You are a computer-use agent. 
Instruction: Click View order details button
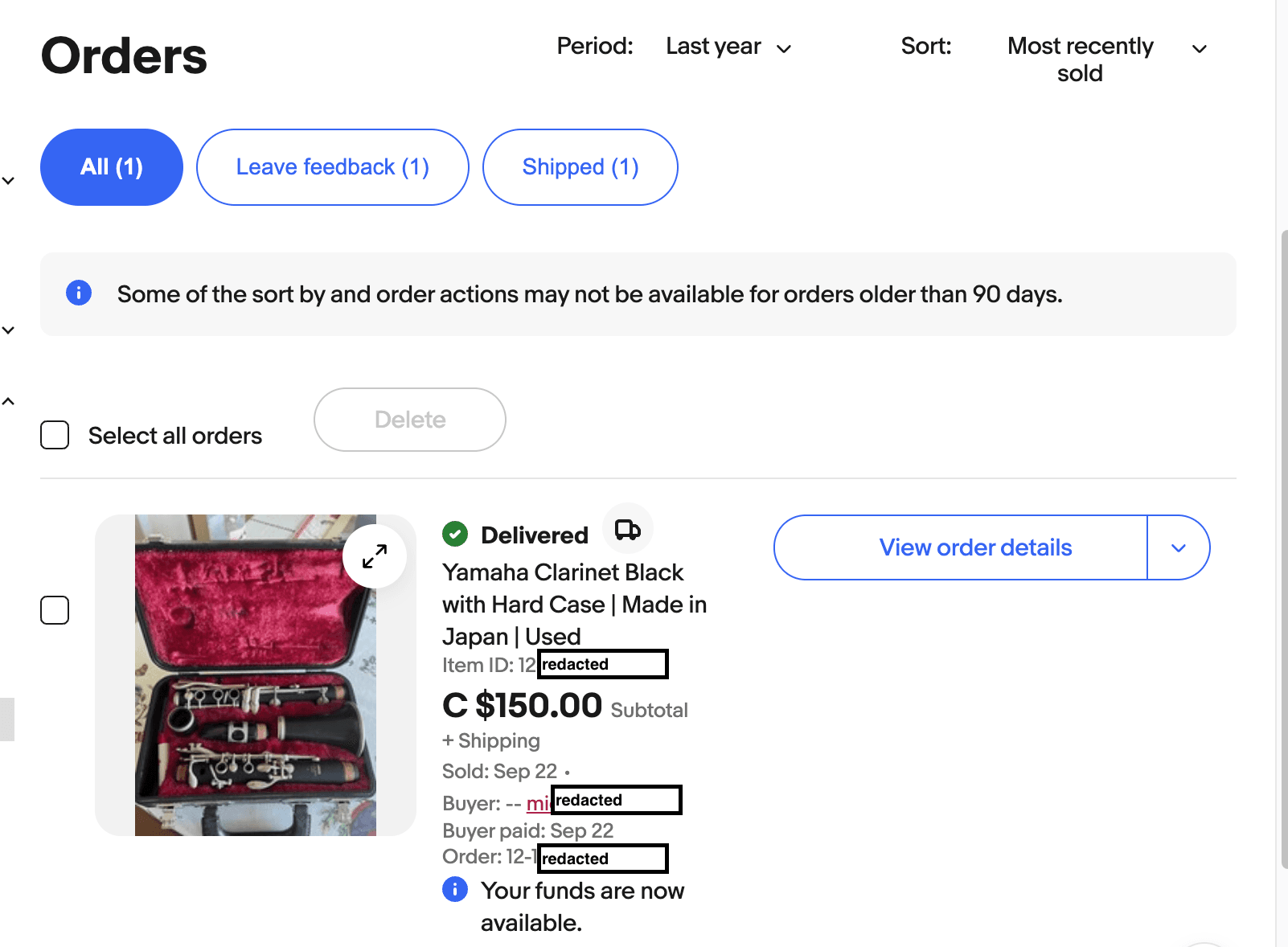pos(961,547)
